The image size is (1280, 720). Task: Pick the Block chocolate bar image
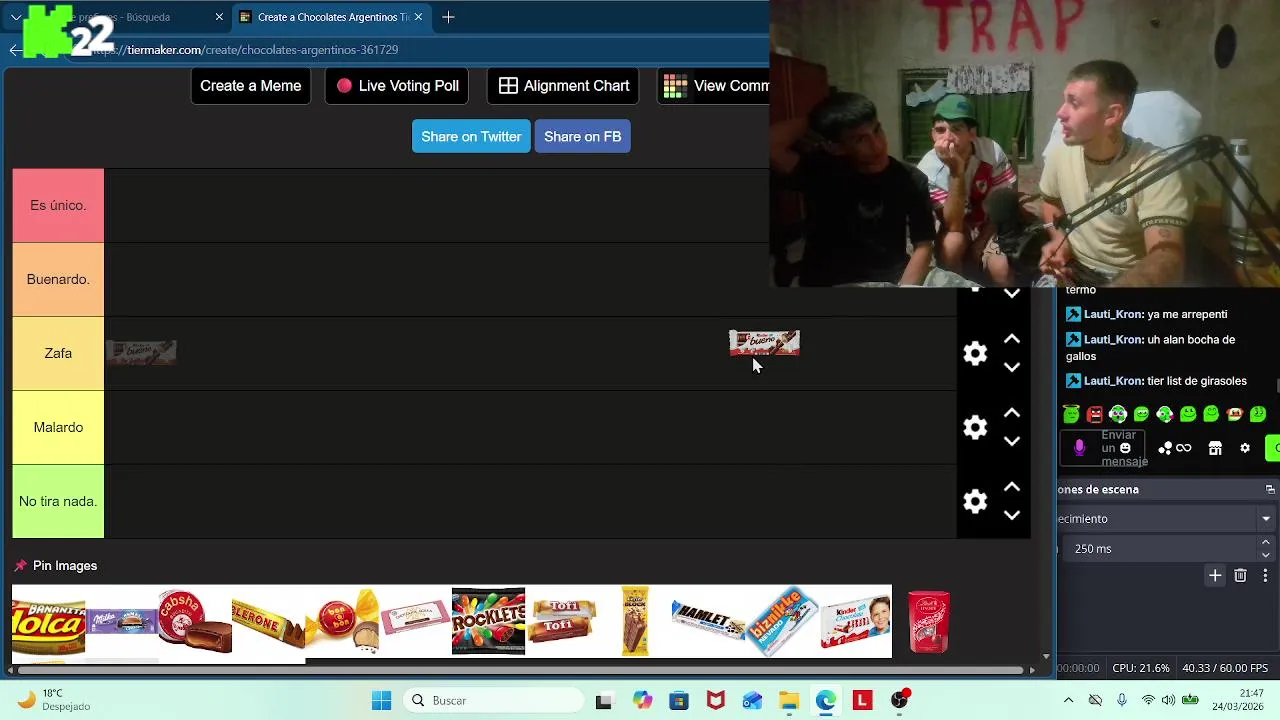[635, 622]
